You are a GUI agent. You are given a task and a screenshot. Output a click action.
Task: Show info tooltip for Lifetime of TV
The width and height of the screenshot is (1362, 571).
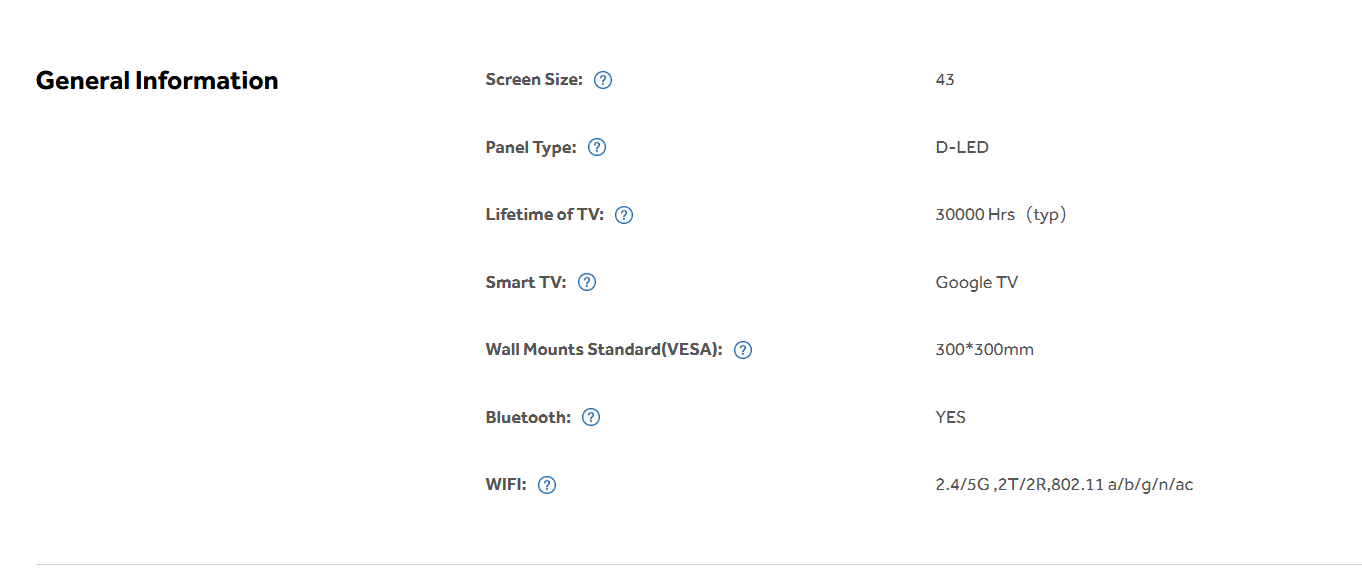coord(624,215)
